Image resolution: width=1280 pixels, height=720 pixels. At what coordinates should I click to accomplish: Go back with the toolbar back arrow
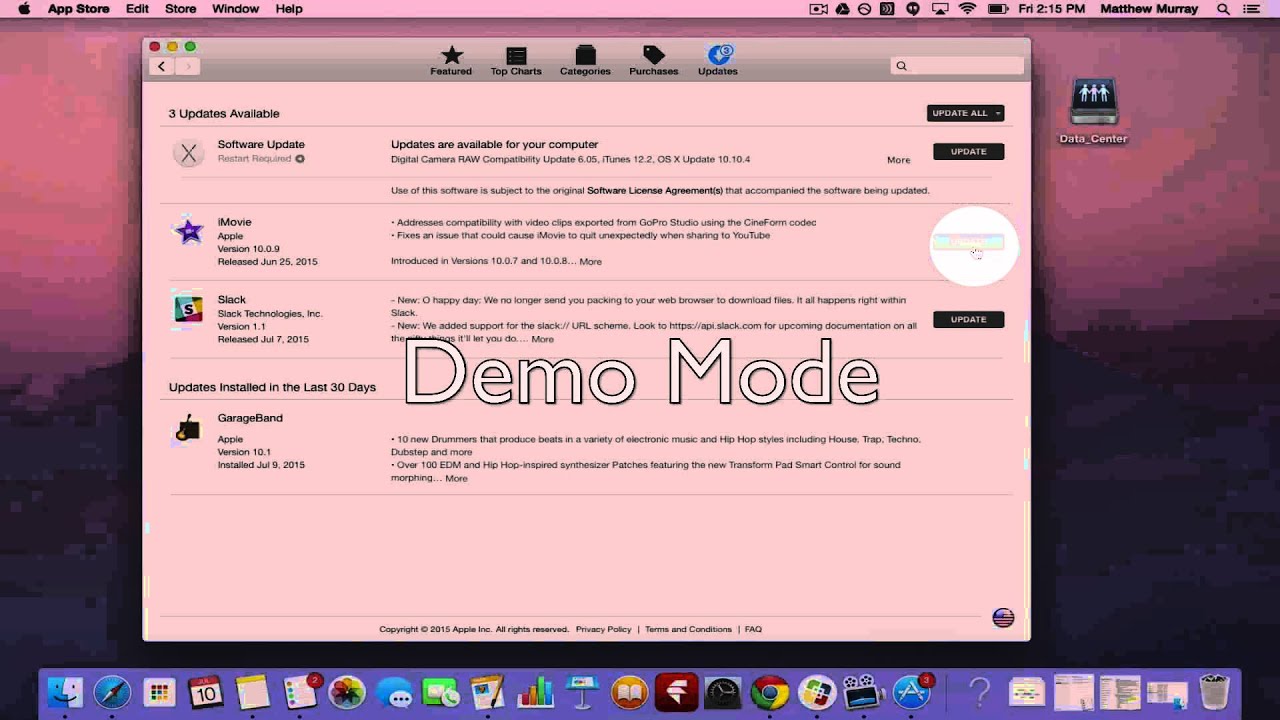tap(162, 66)
